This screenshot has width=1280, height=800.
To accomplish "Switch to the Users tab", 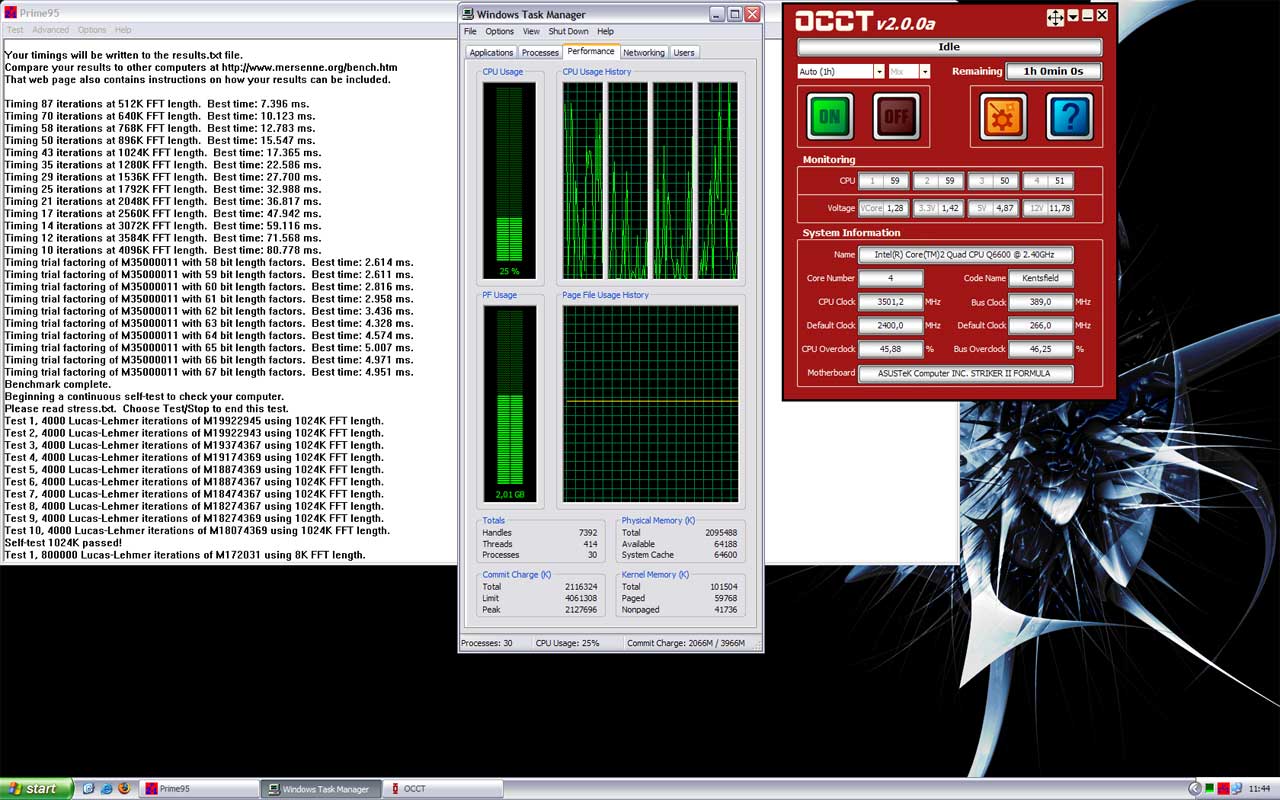I will (x=684, y=53).
